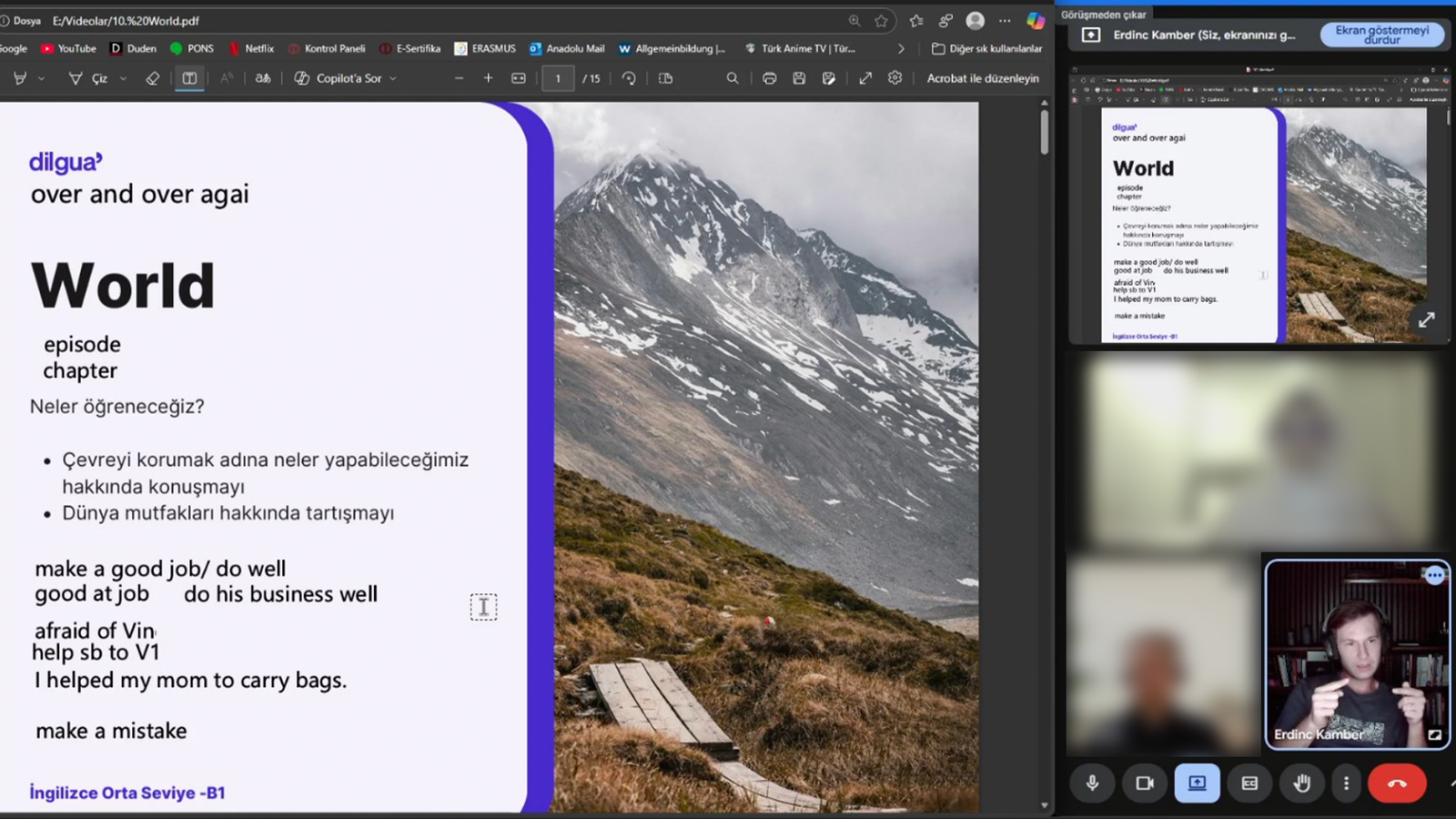
Task: Click Acrobat ile düzenleyin
Action: [983, 78]
